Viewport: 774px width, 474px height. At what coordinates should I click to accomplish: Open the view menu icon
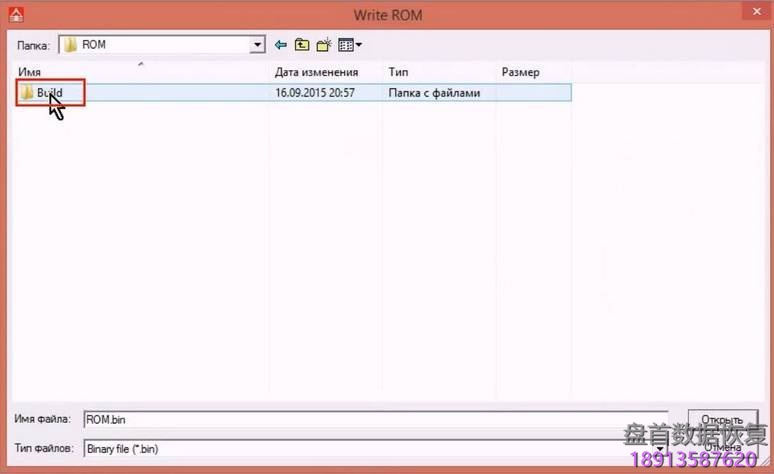(x=350, y=45)
